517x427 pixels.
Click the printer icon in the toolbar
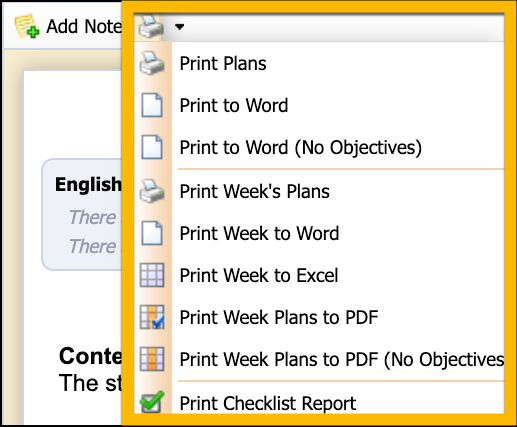pos(151,26)
